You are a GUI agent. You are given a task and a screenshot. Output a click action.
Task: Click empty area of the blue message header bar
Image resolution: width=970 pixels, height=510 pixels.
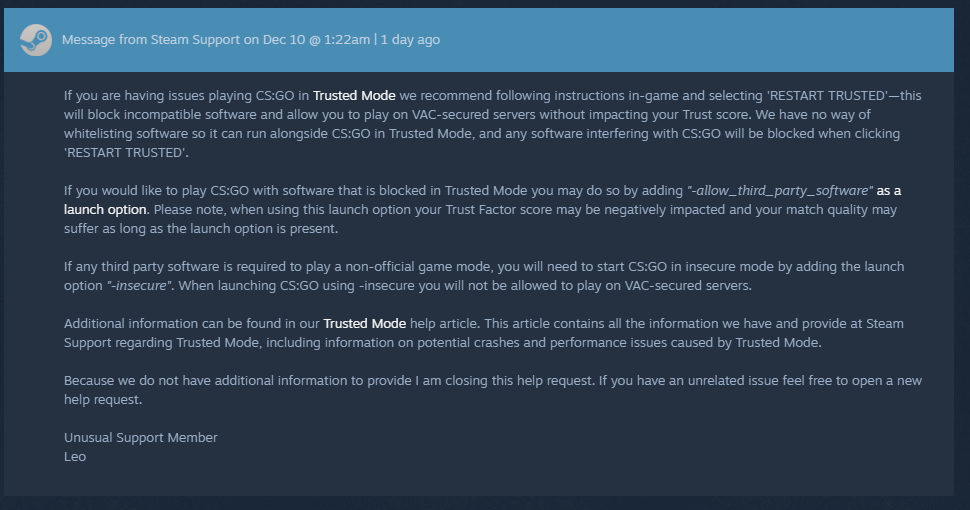(x=700, y=40)
